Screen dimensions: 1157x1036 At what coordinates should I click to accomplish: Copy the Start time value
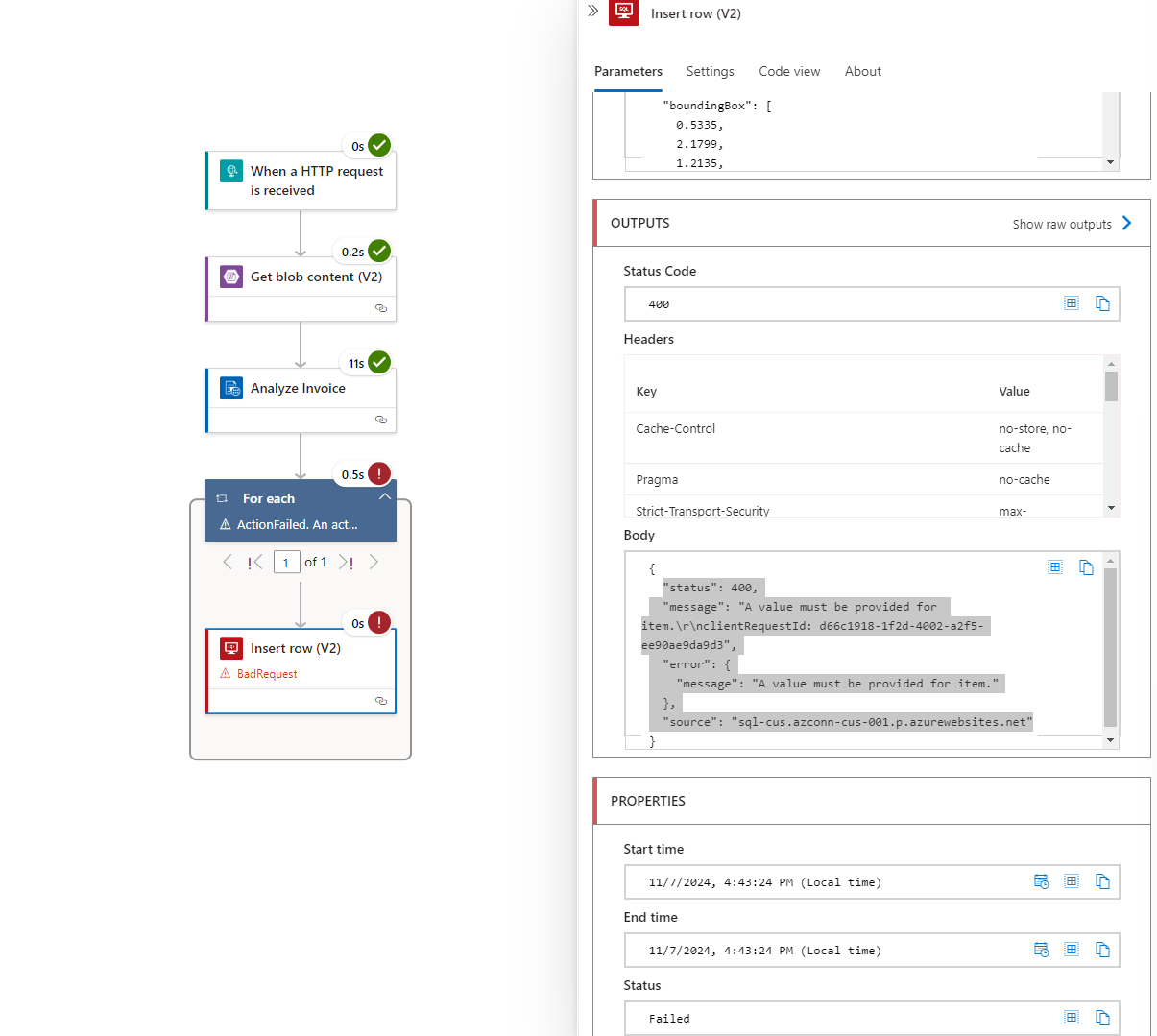[x=1102, y=881]
